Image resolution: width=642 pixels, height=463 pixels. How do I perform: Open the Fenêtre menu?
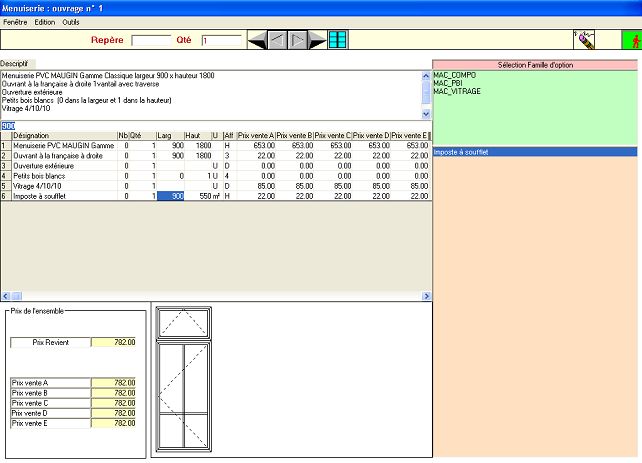pos(15,21)
